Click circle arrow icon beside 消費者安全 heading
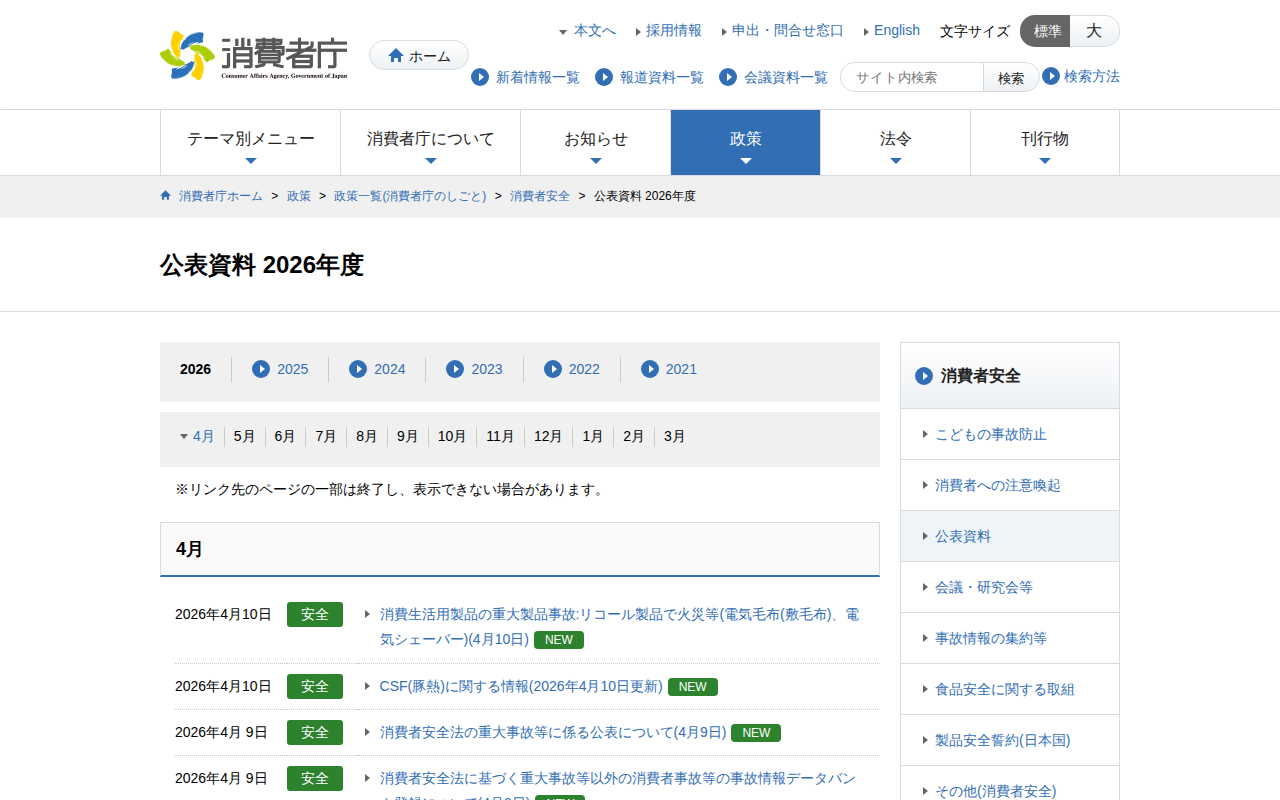 924,376
